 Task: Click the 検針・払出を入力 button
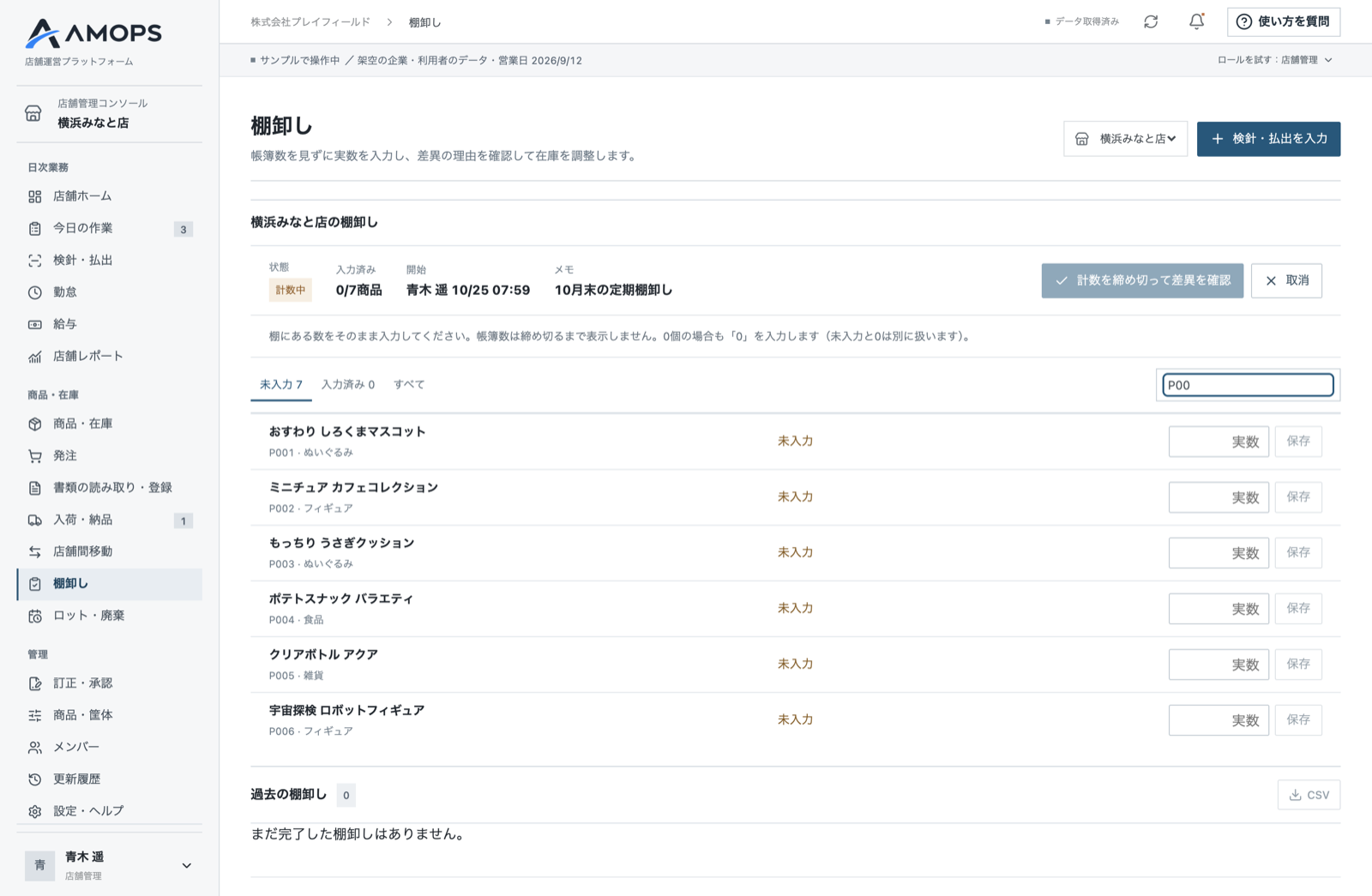point(1268,139)
